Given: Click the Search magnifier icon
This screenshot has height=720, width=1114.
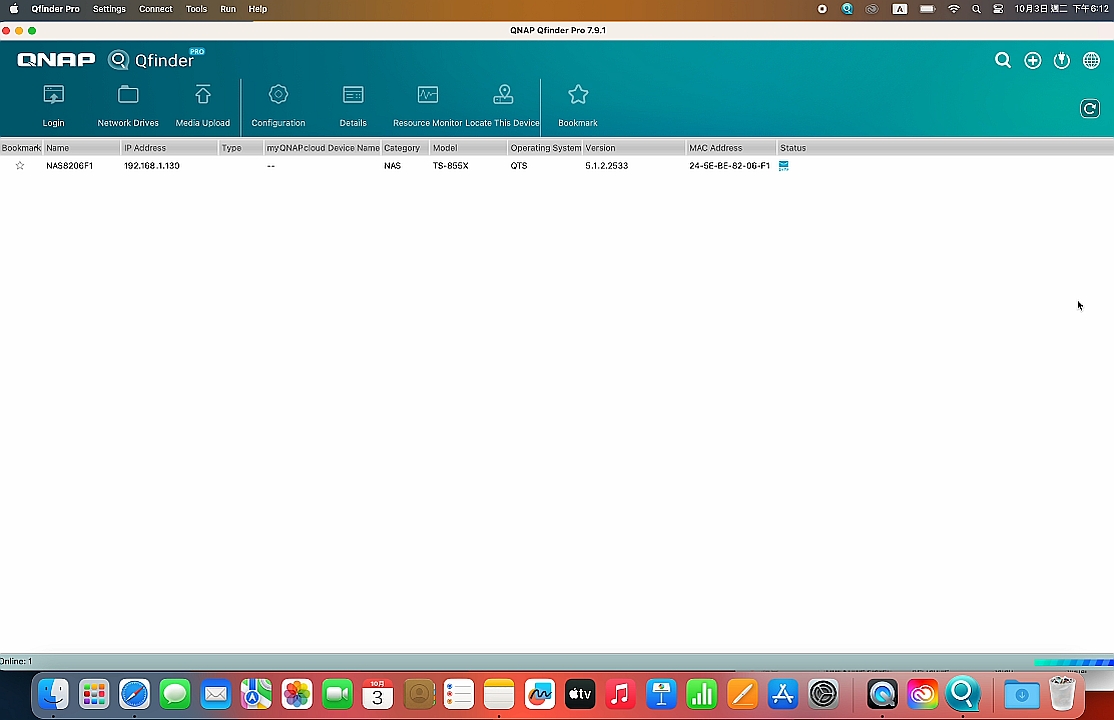Looking at the screenshot, I should click(1002, 60).
